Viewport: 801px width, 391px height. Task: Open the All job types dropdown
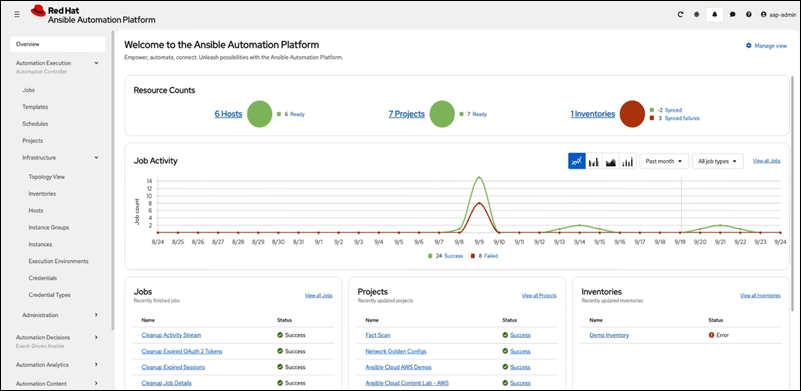[718, 161]
